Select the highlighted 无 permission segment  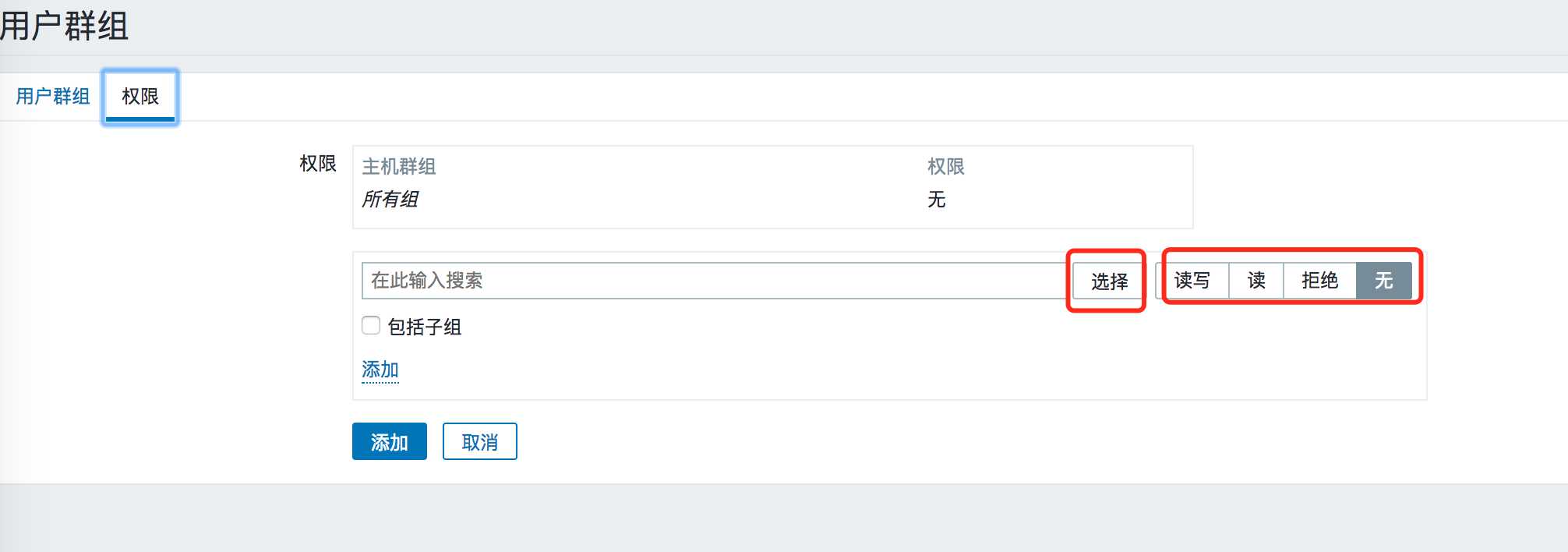coord(1384,281)
